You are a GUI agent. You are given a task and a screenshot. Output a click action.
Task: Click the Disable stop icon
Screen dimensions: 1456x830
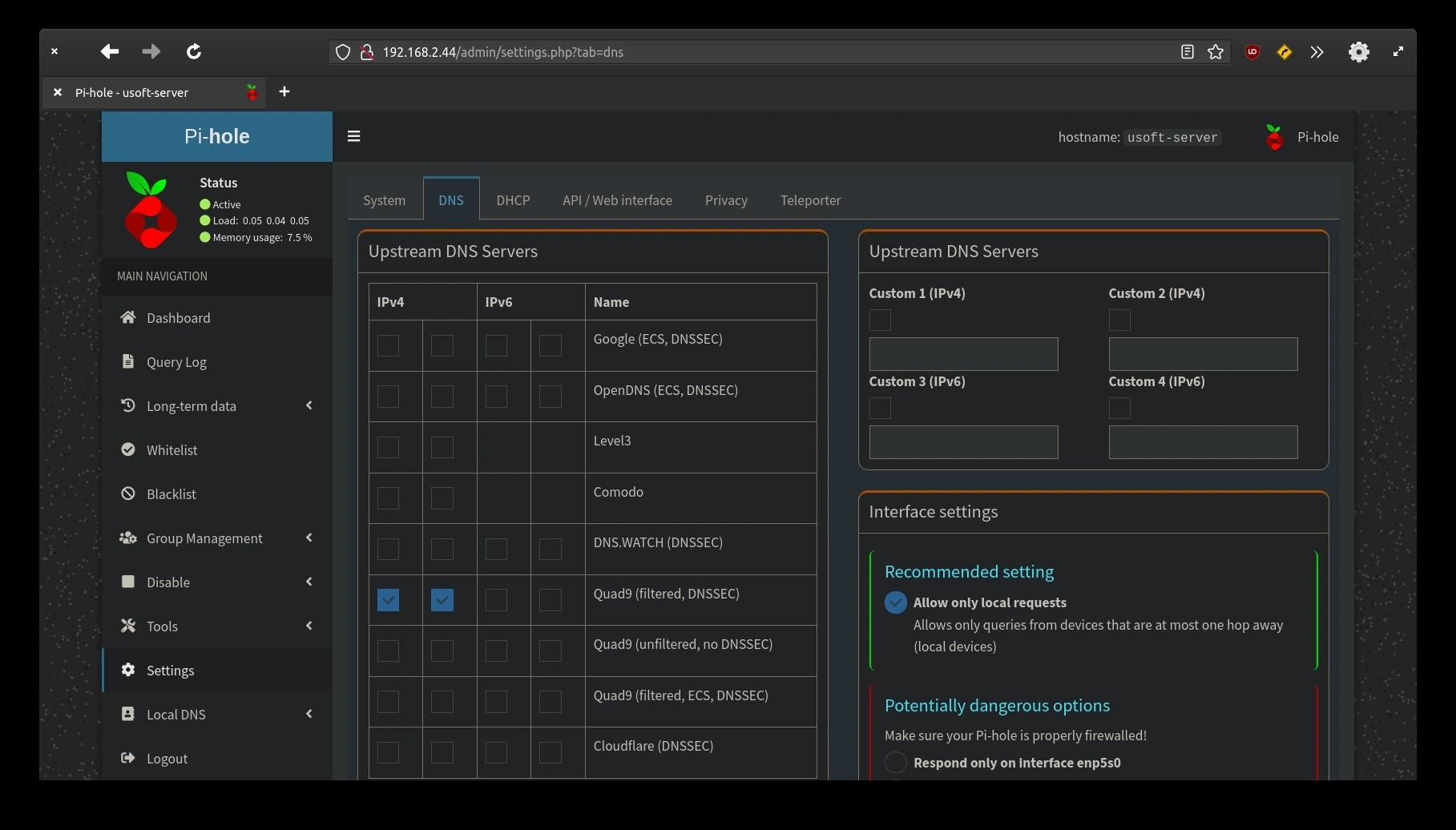(x=128, y=582)
